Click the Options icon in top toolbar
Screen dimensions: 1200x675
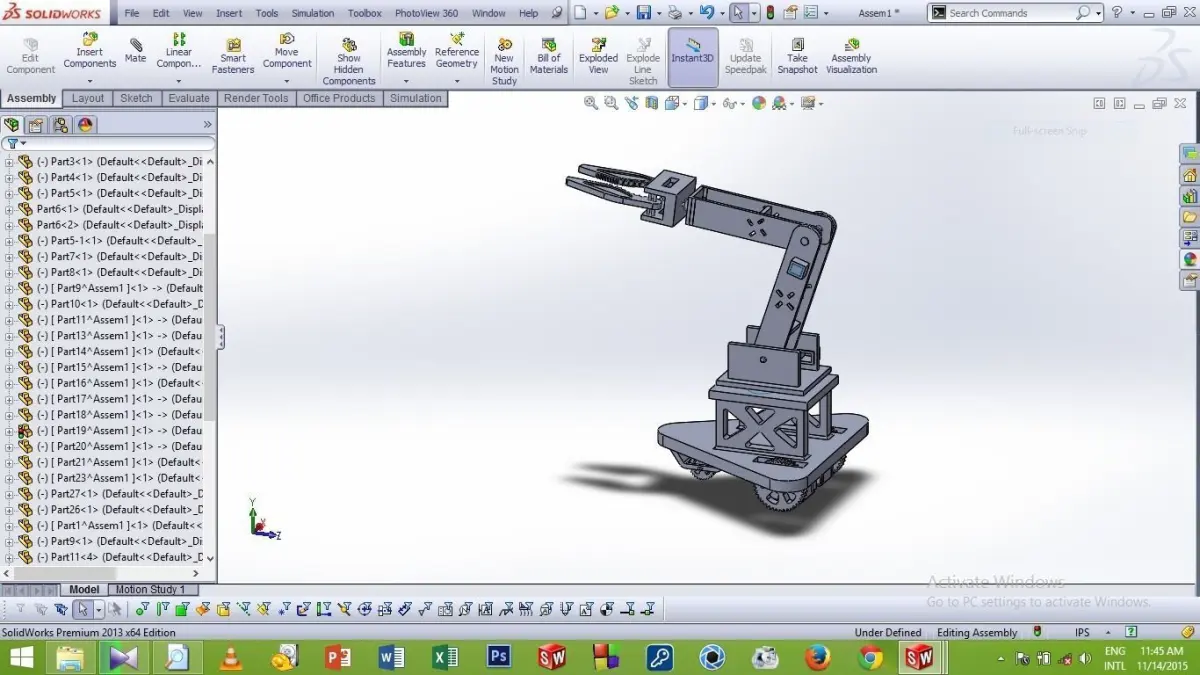811,13
